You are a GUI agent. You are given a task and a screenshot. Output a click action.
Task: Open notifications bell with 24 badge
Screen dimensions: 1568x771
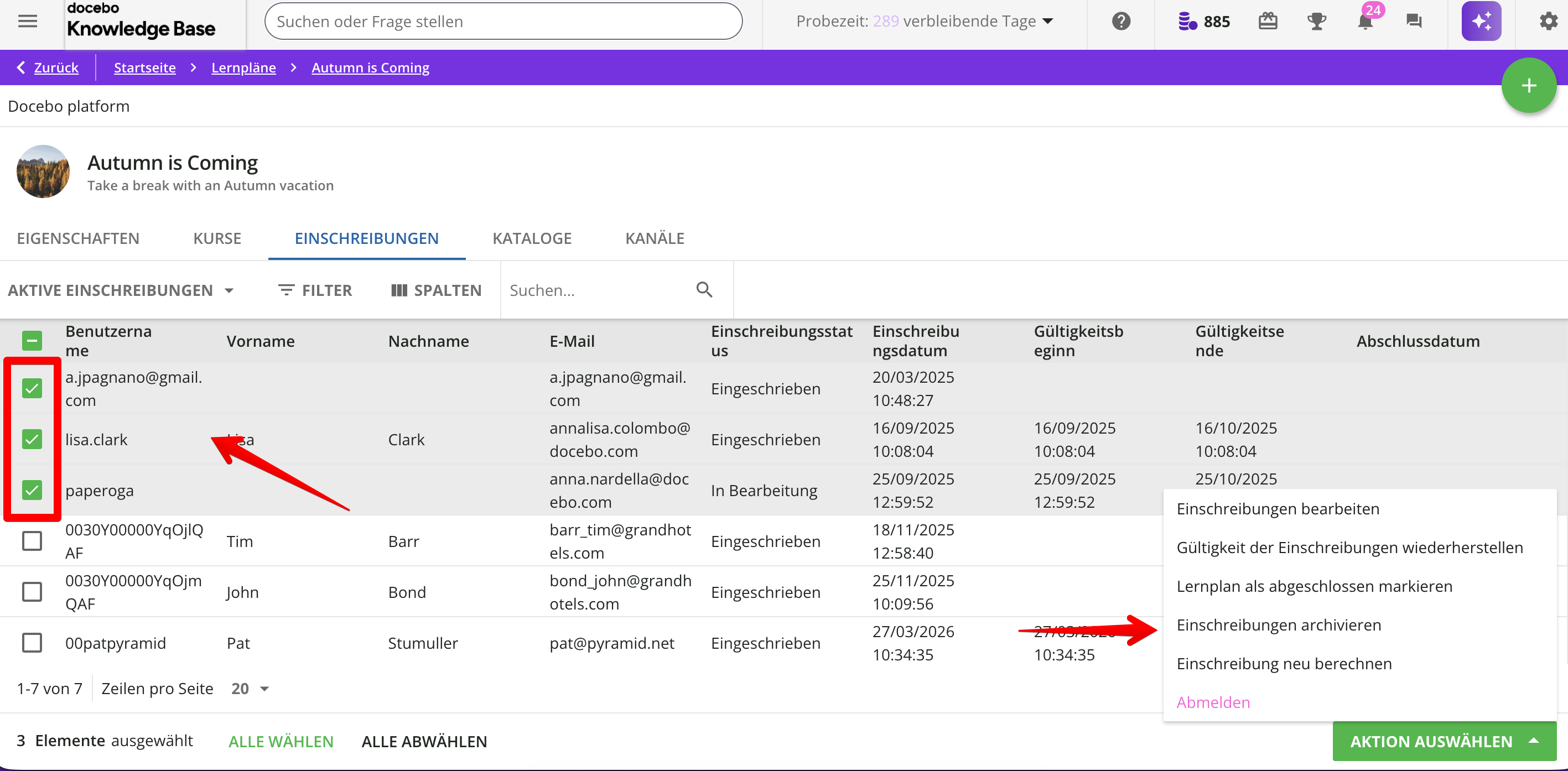pyautogui.click(x=1365, y=22)
